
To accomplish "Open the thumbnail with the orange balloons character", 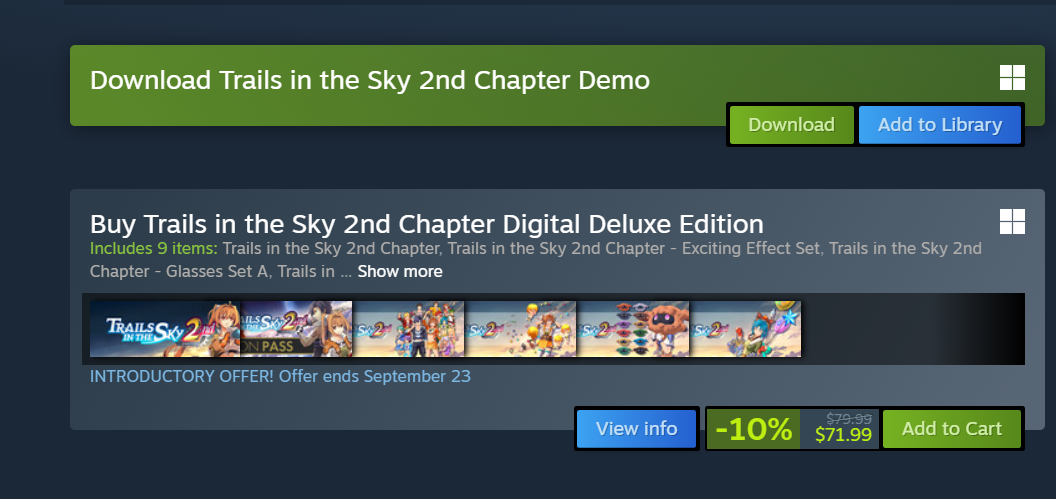I will click(521, 329).
